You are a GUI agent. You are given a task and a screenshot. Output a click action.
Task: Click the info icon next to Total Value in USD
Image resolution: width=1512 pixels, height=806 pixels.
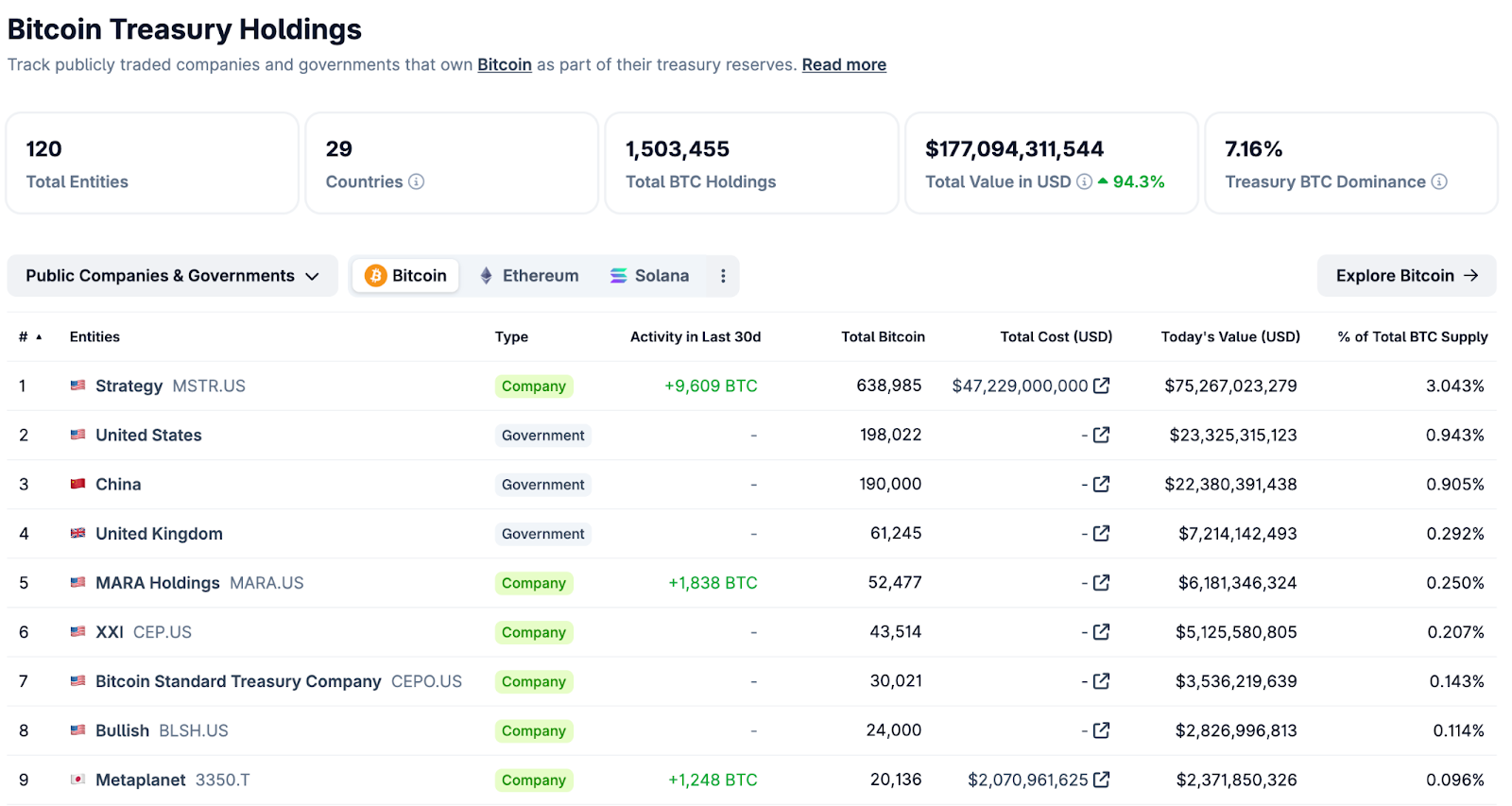point(1084,181)
